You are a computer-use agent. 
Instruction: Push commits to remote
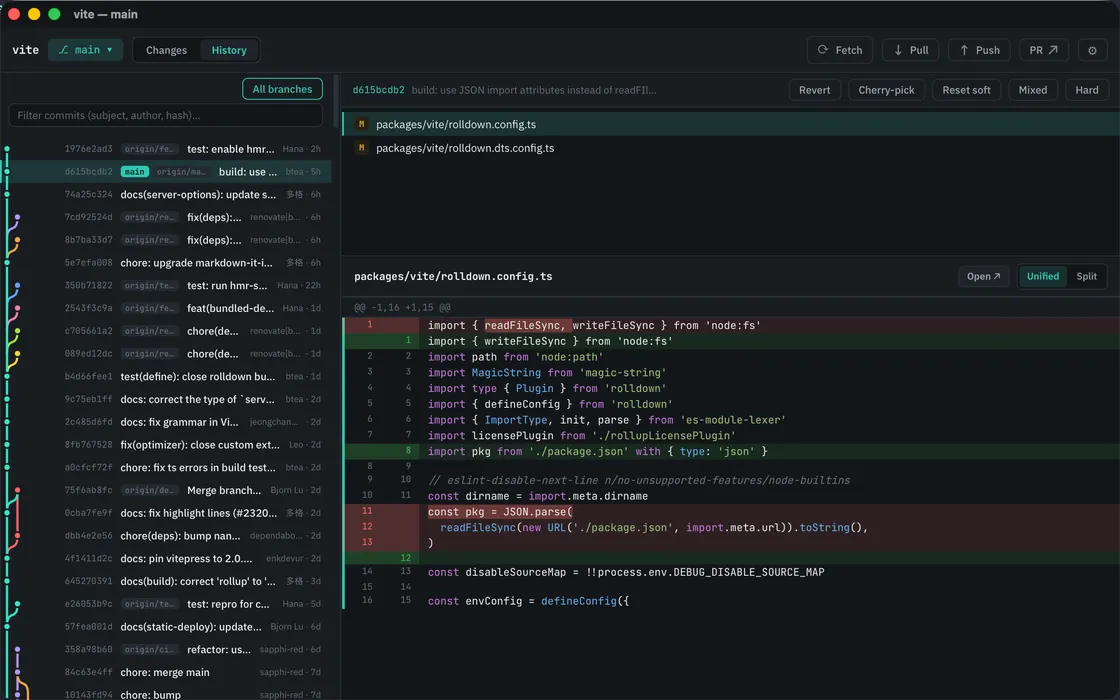[979, 50]
